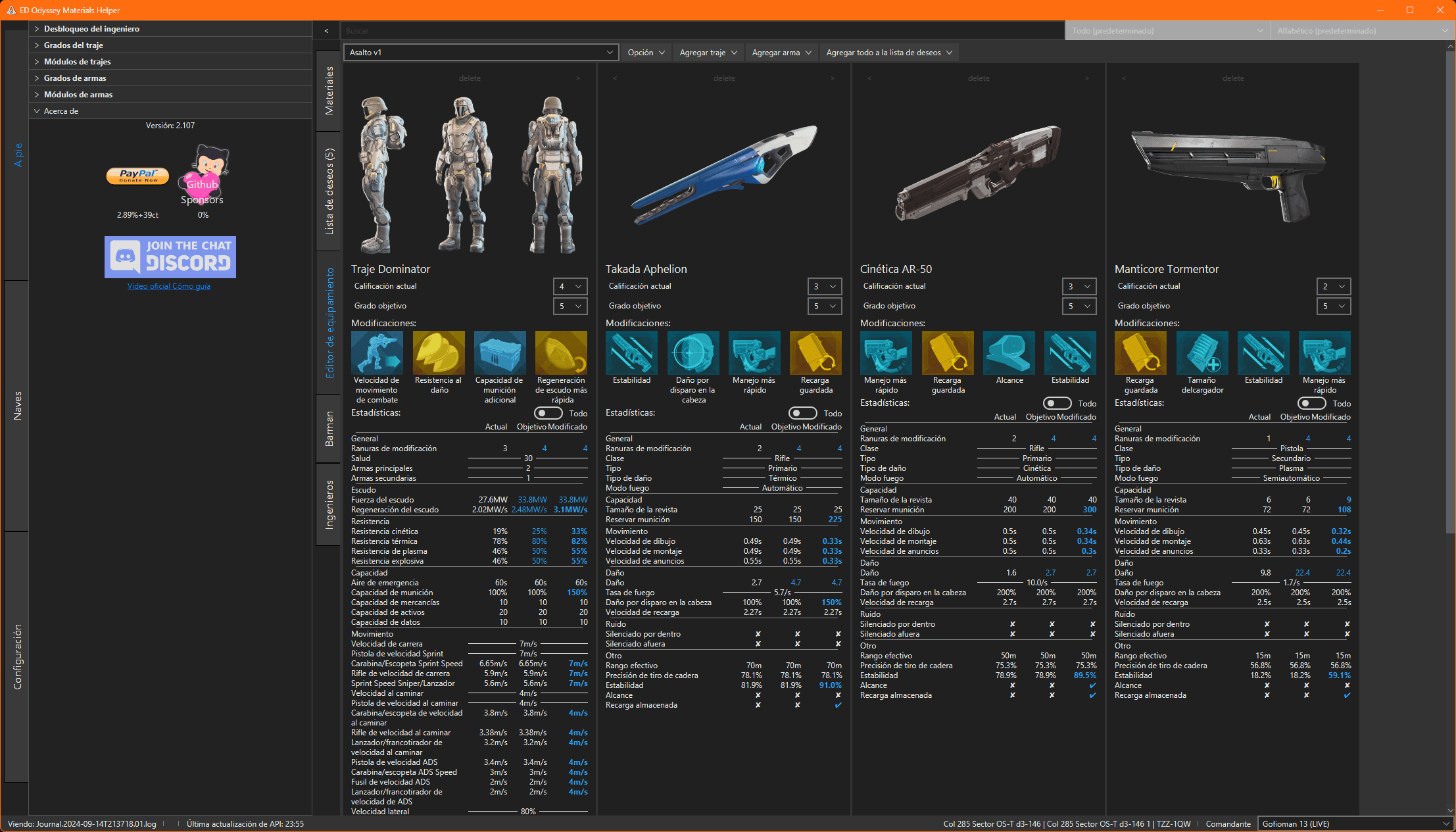
Task: Click the Buscar search field
Action: click(700, 31)
